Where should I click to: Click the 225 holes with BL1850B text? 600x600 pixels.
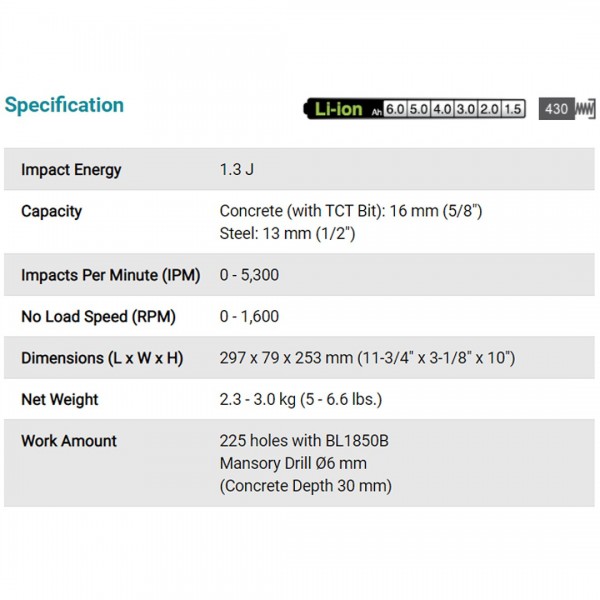click(x=304, y=441)
